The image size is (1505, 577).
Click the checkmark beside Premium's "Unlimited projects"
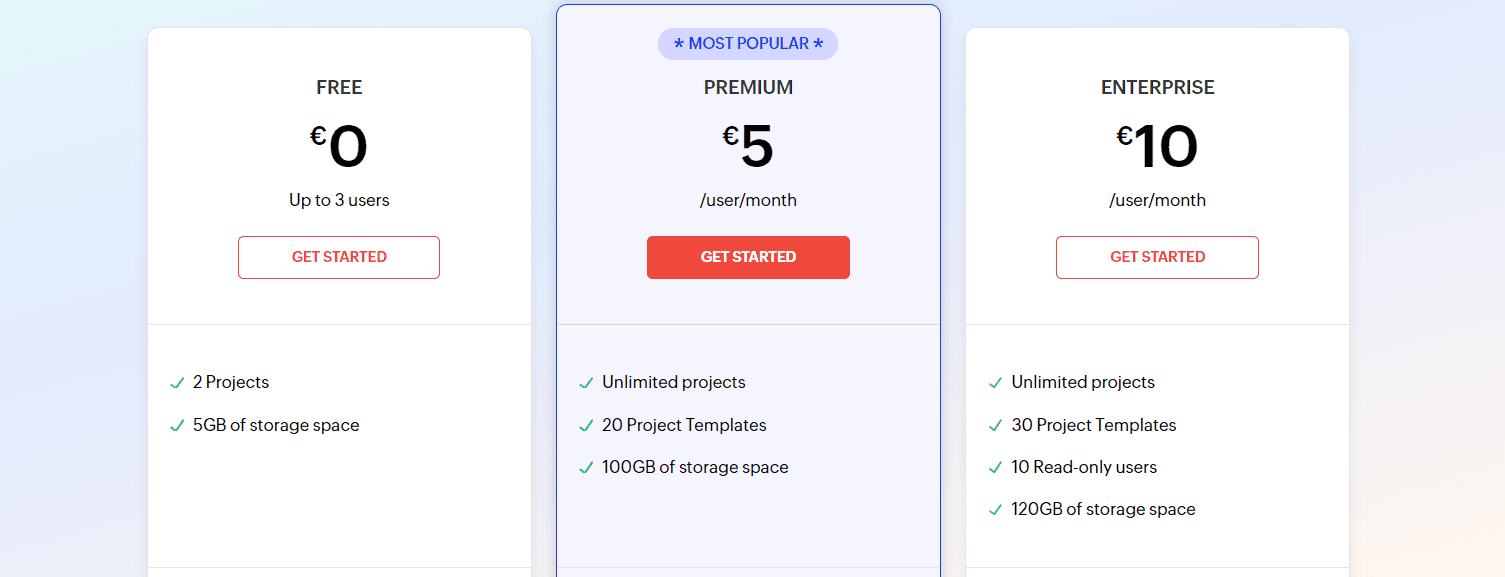[x=585, y=382]
